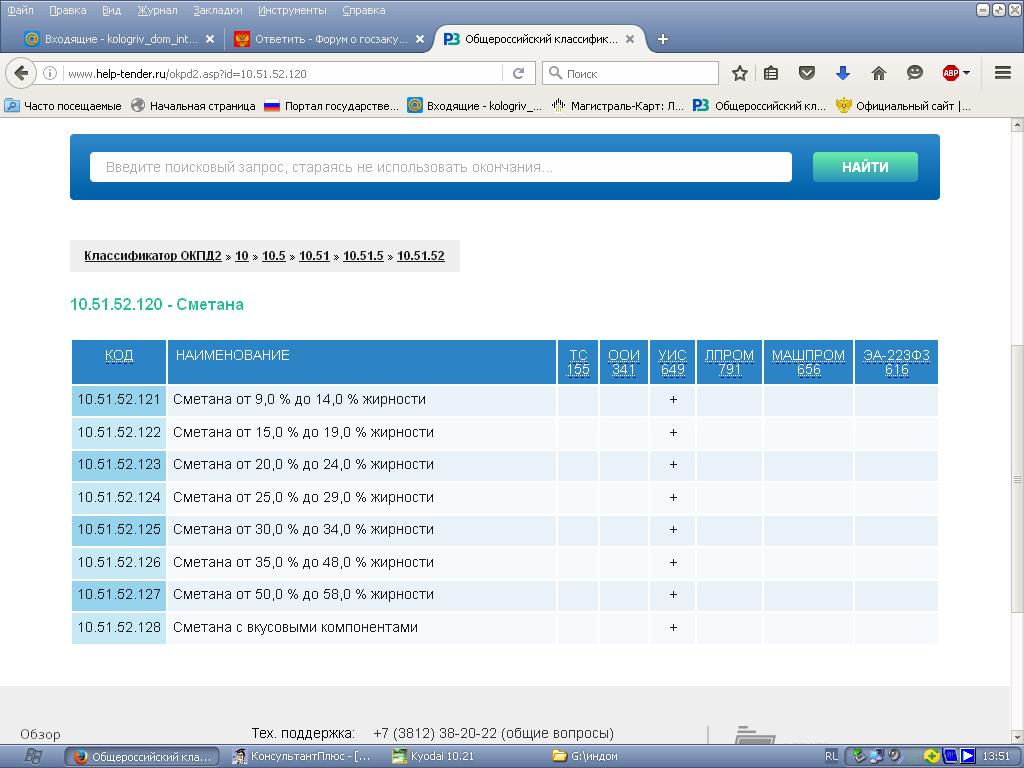
Task: Go to the home page icon
Action: (878, 73)
